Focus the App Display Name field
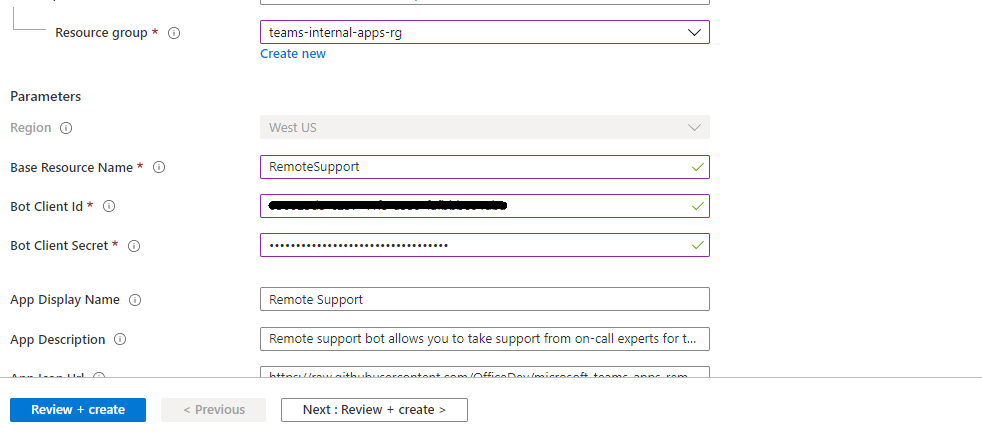The height and width of the screenshot is (432, 982). (485, 299)
